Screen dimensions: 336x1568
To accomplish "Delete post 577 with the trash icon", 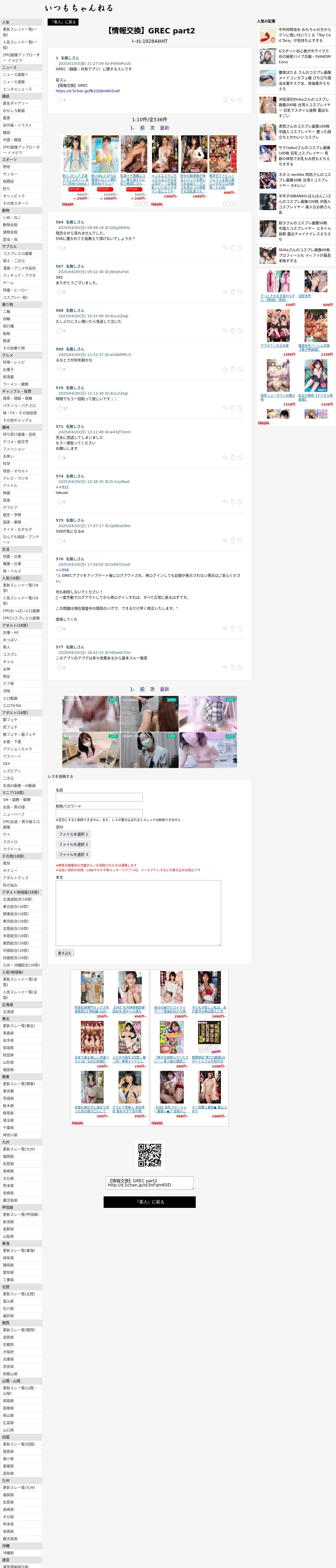I will point(232,667).
